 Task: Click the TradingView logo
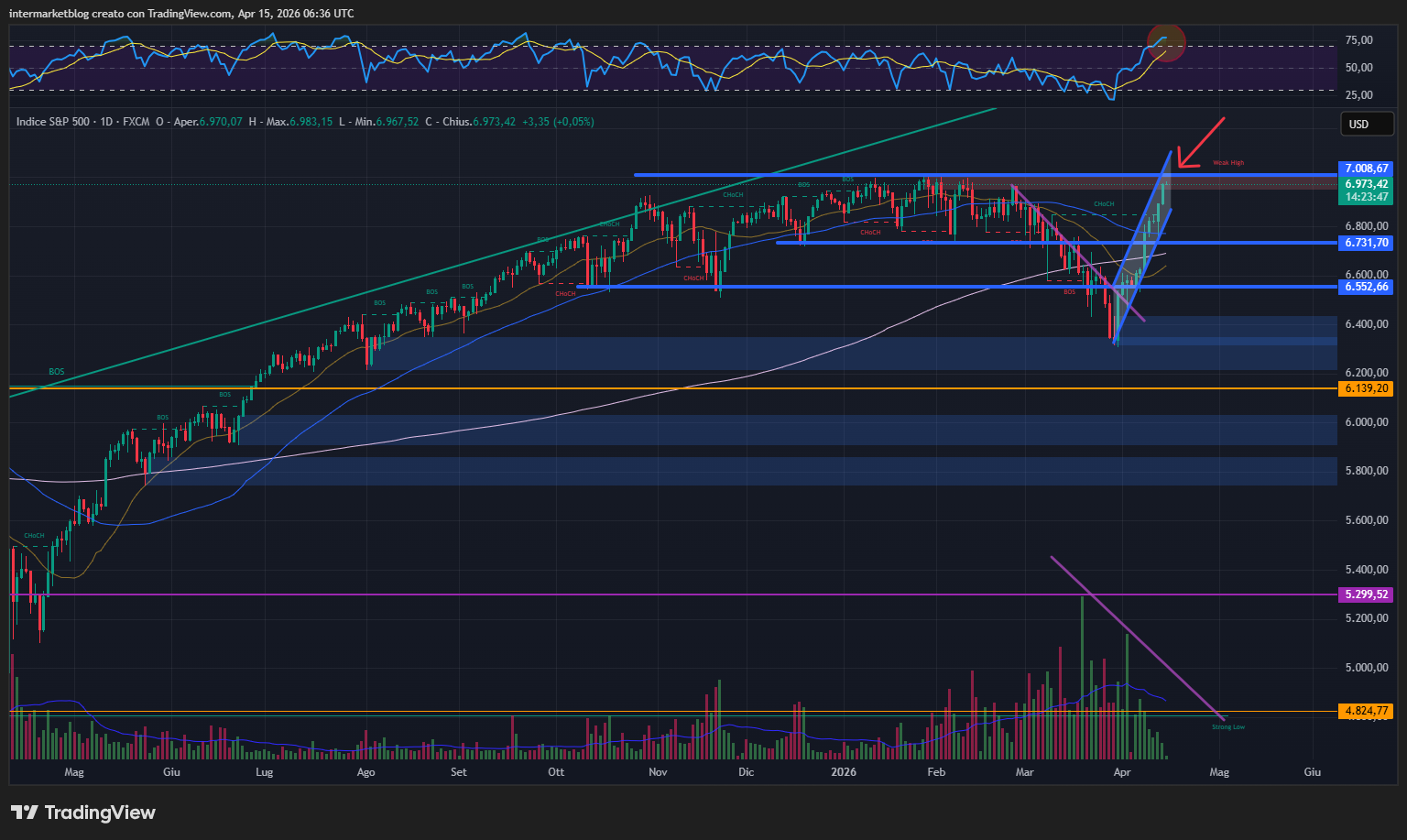[83, 813]
